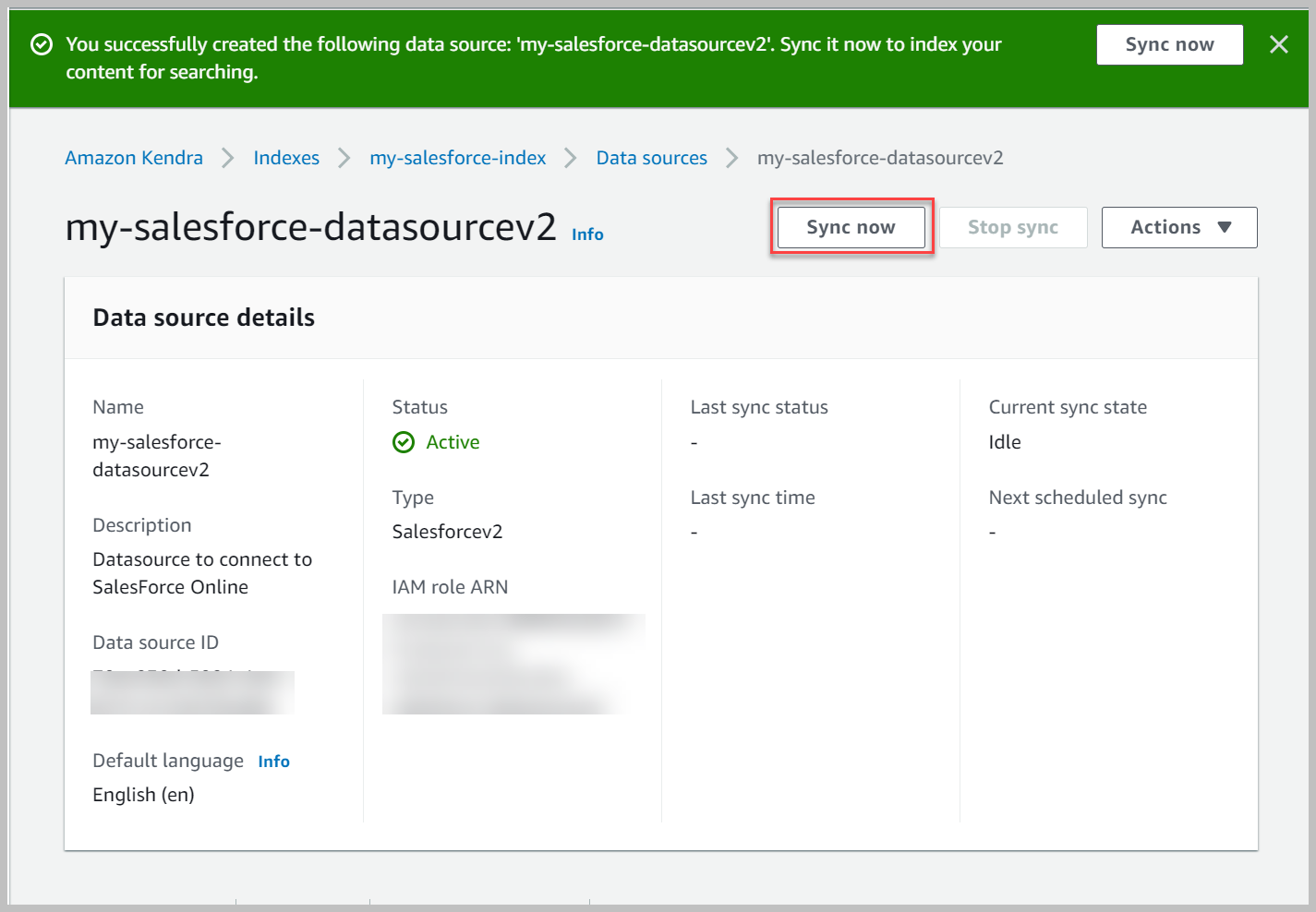1316x912 pixels.
Task: Dismiss the green success banner
Action: pos(1278,44)
